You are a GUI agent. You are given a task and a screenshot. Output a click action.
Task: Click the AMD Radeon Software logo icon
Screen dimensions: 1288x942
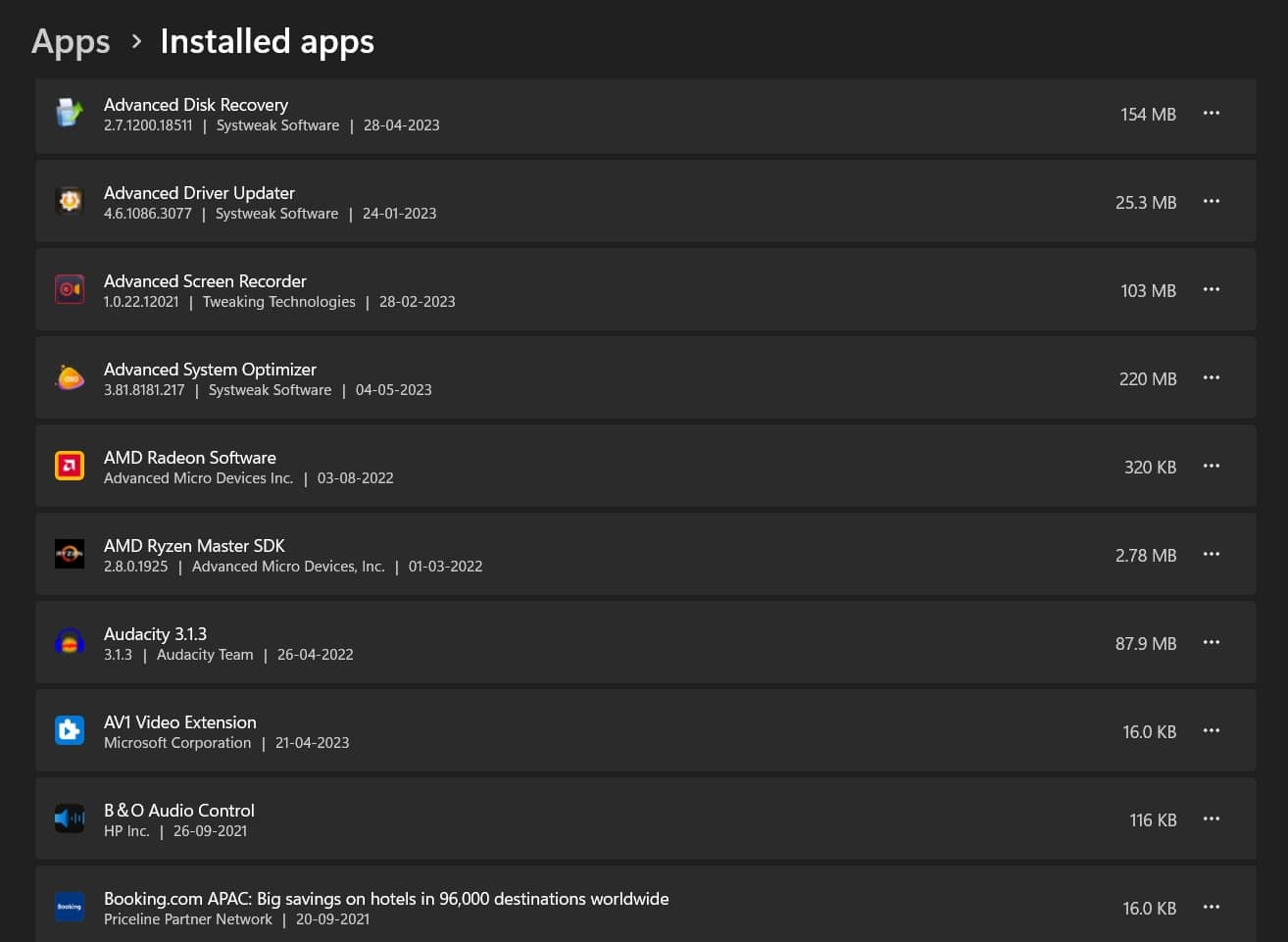tap(70, 466)
